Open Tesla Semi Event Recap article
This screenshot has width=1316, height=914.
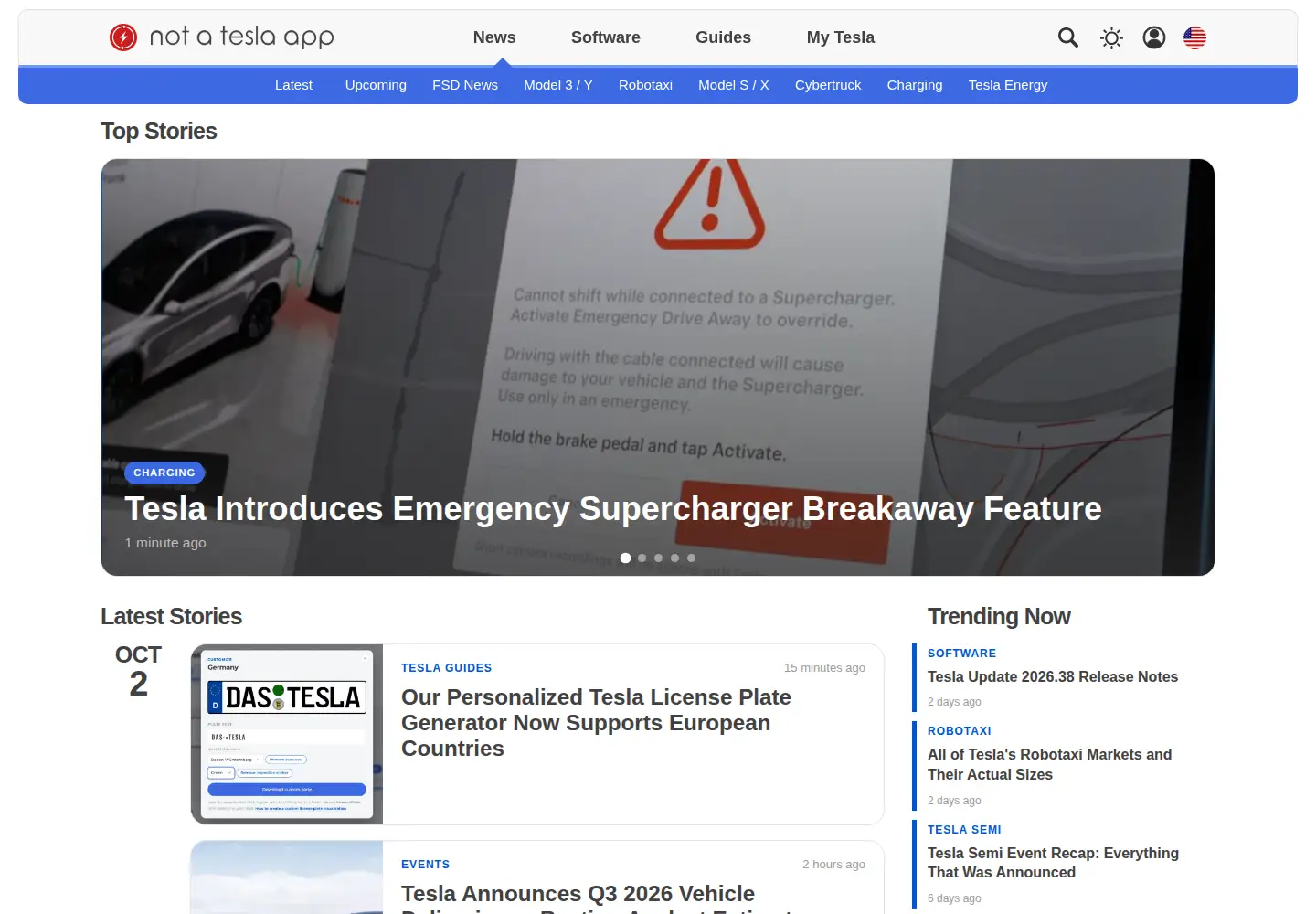[1053, 863]
